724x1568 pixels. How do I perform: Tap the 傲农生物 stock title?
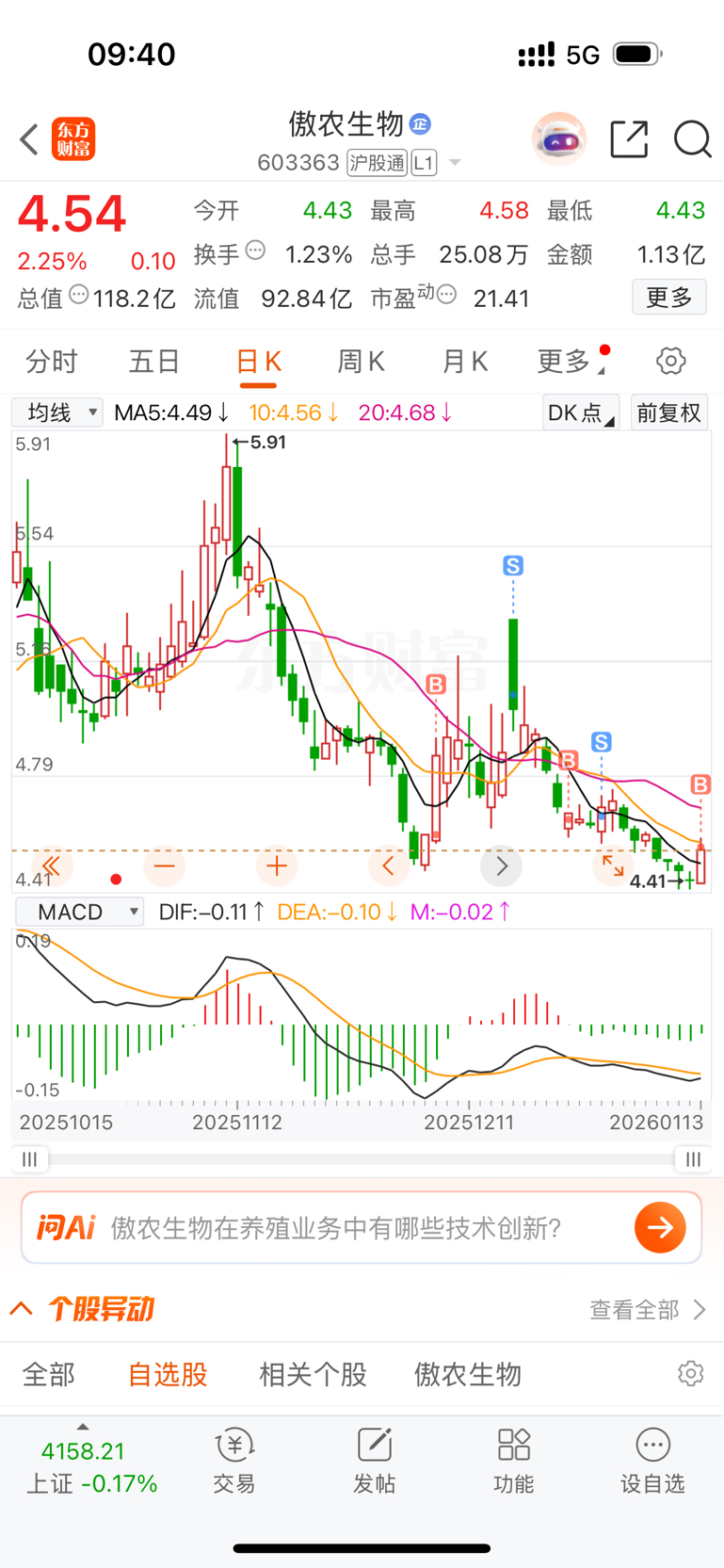346,123
